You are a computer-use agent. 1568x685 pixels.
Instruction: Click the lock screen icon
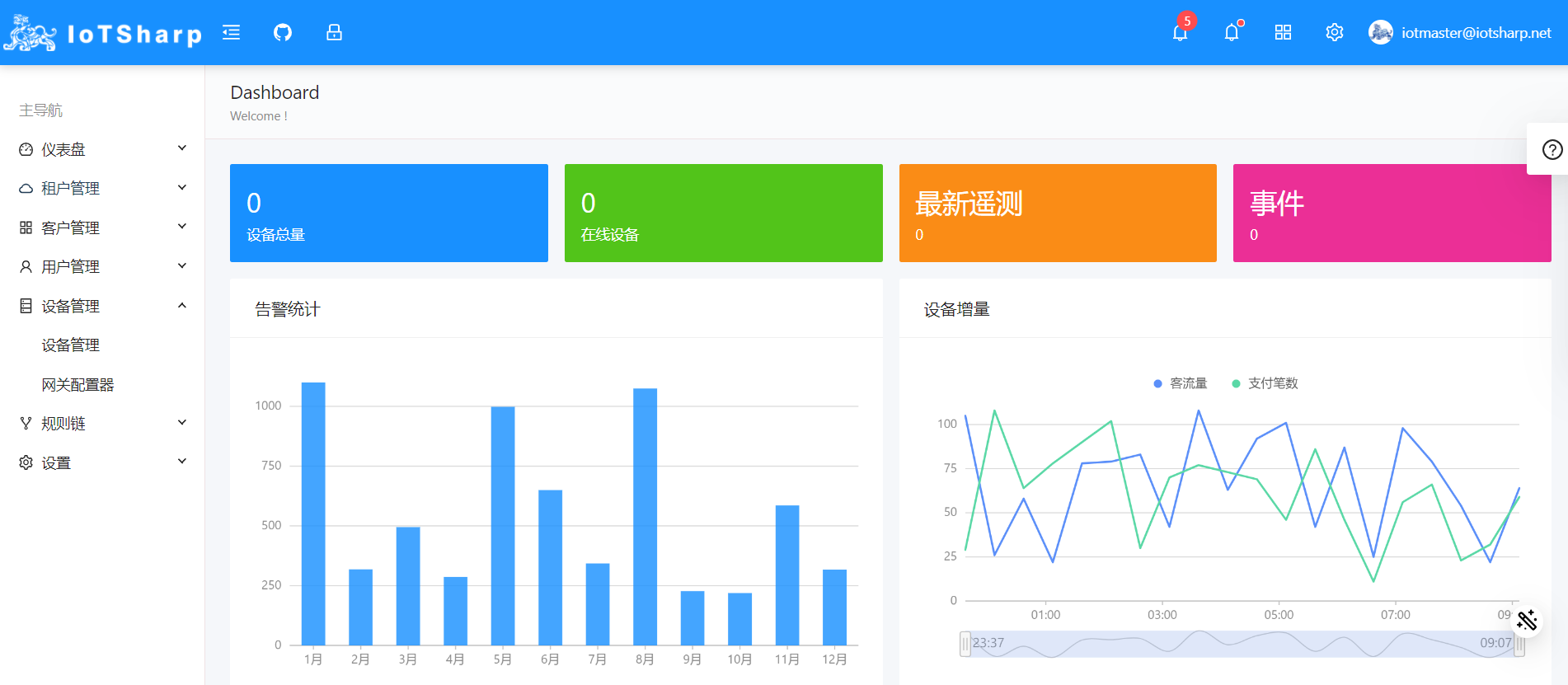tap(334, 32)
